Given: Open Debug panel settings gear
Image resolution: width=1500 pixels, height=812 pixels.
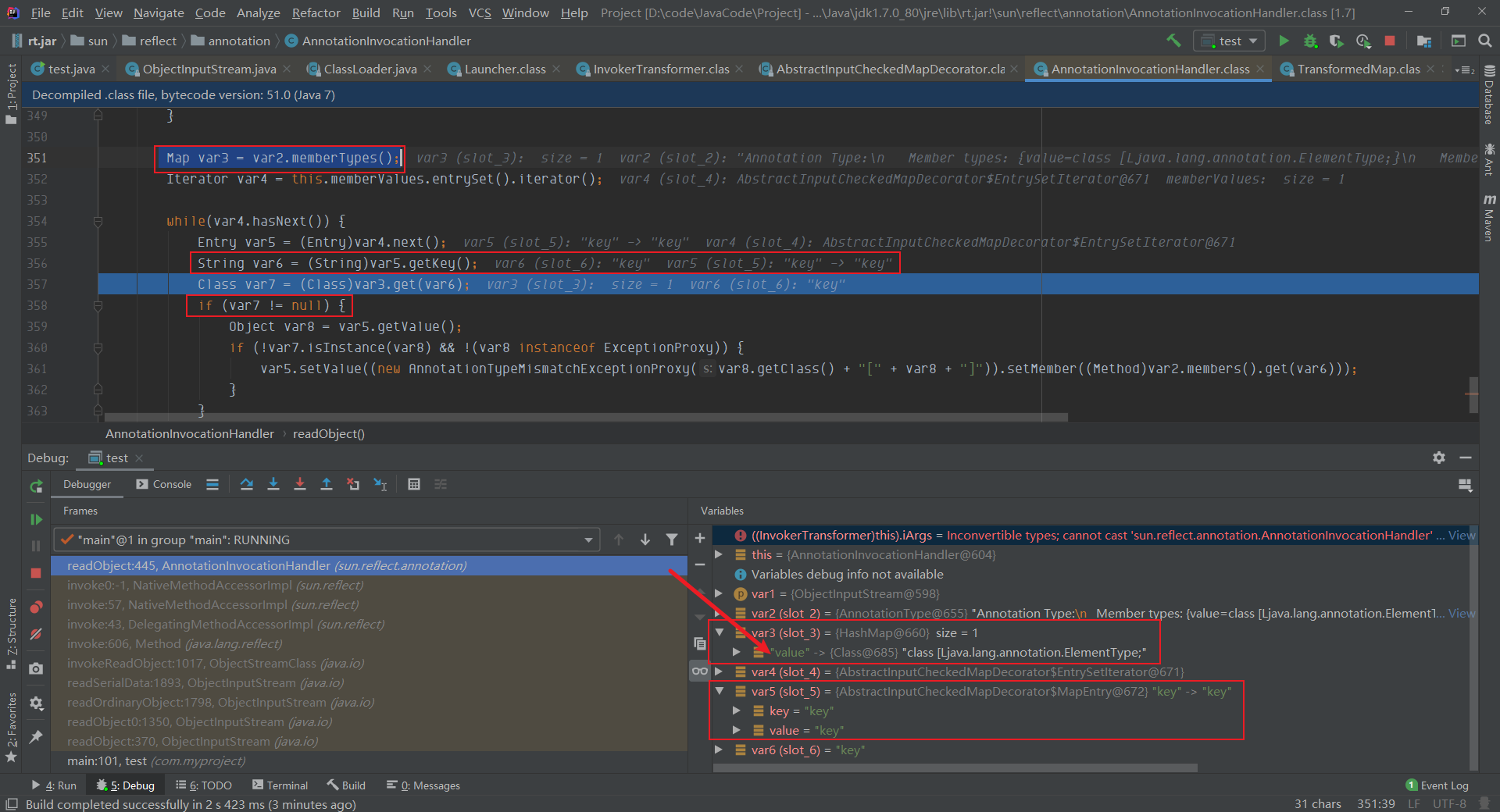Looking at the screenshot, I should coord(1439,458).
